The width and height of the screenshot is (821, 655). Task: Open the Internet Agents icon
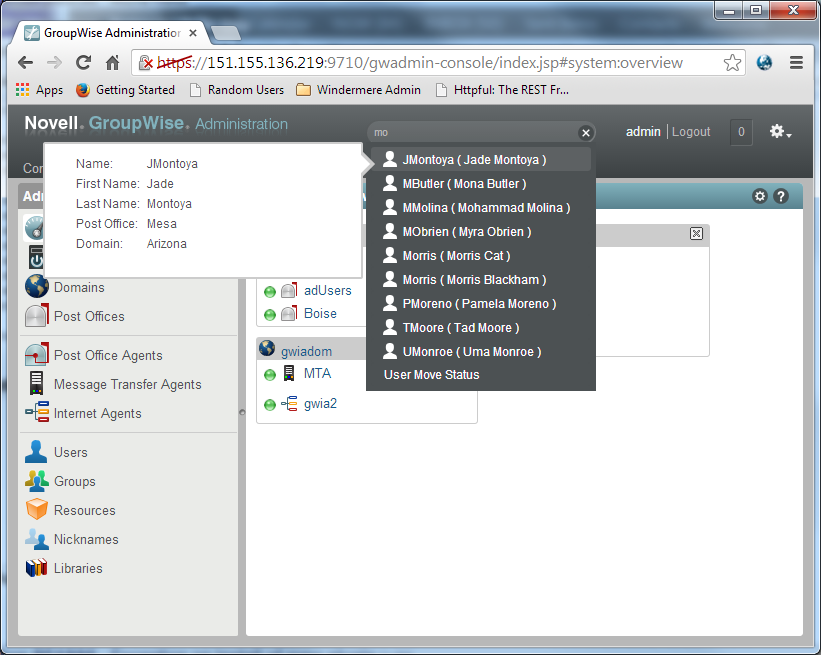[37, 412]
